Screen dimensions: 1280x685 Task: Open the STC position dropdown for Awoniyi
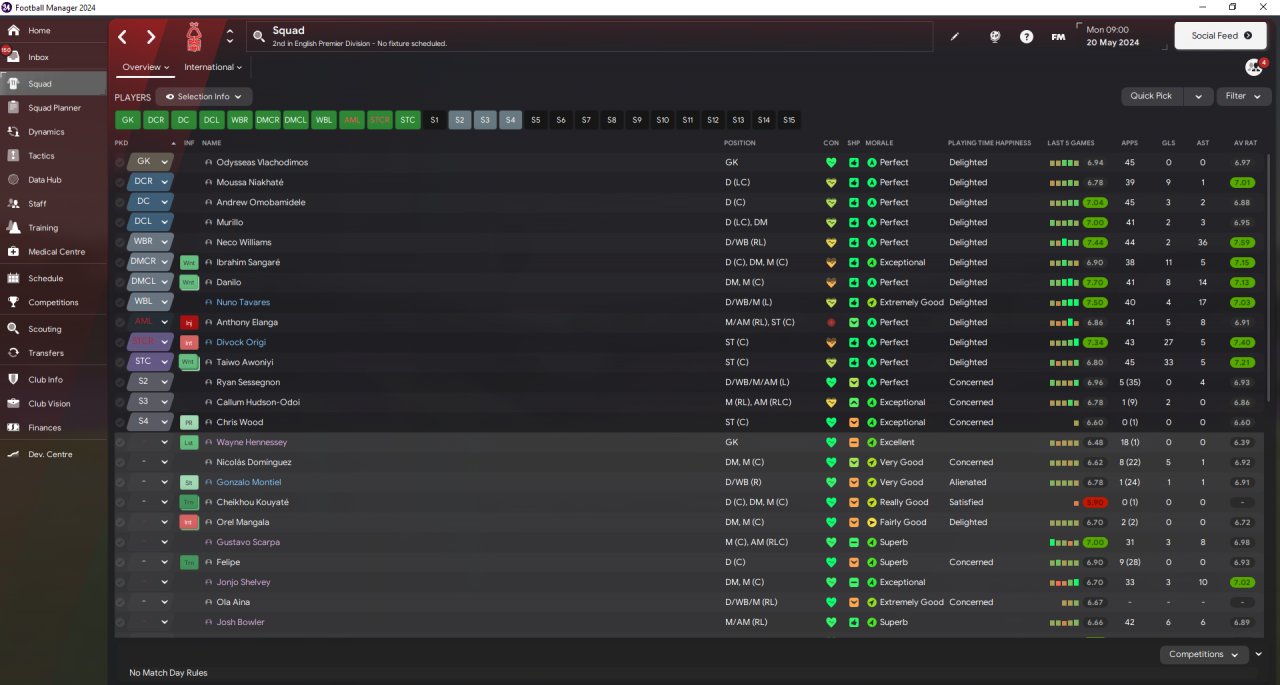pos(164,362)
